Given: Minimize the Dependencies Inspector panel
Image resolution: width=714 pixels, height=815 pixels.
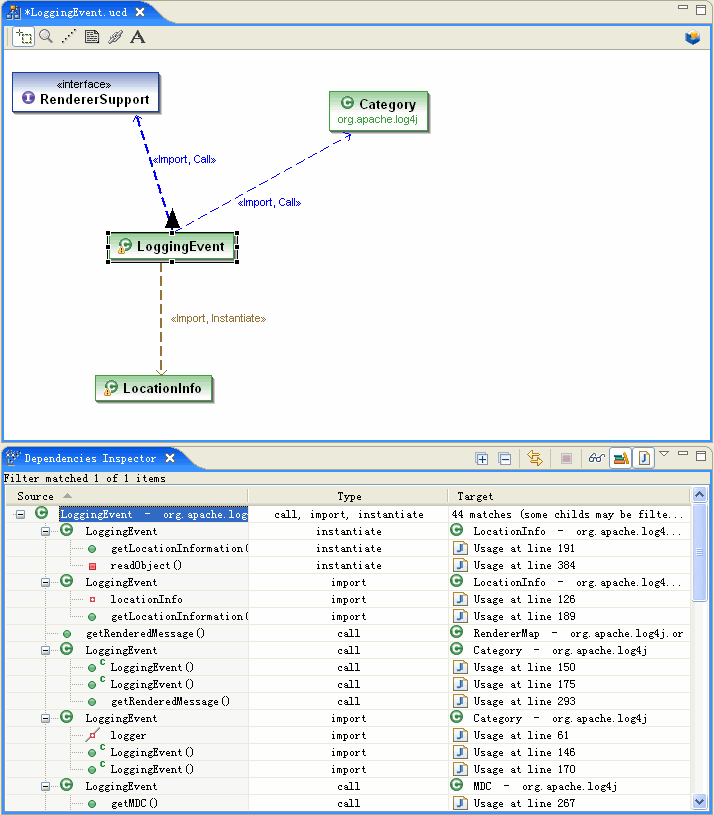Looking at the screenshot, I should (x=683, y=454).
